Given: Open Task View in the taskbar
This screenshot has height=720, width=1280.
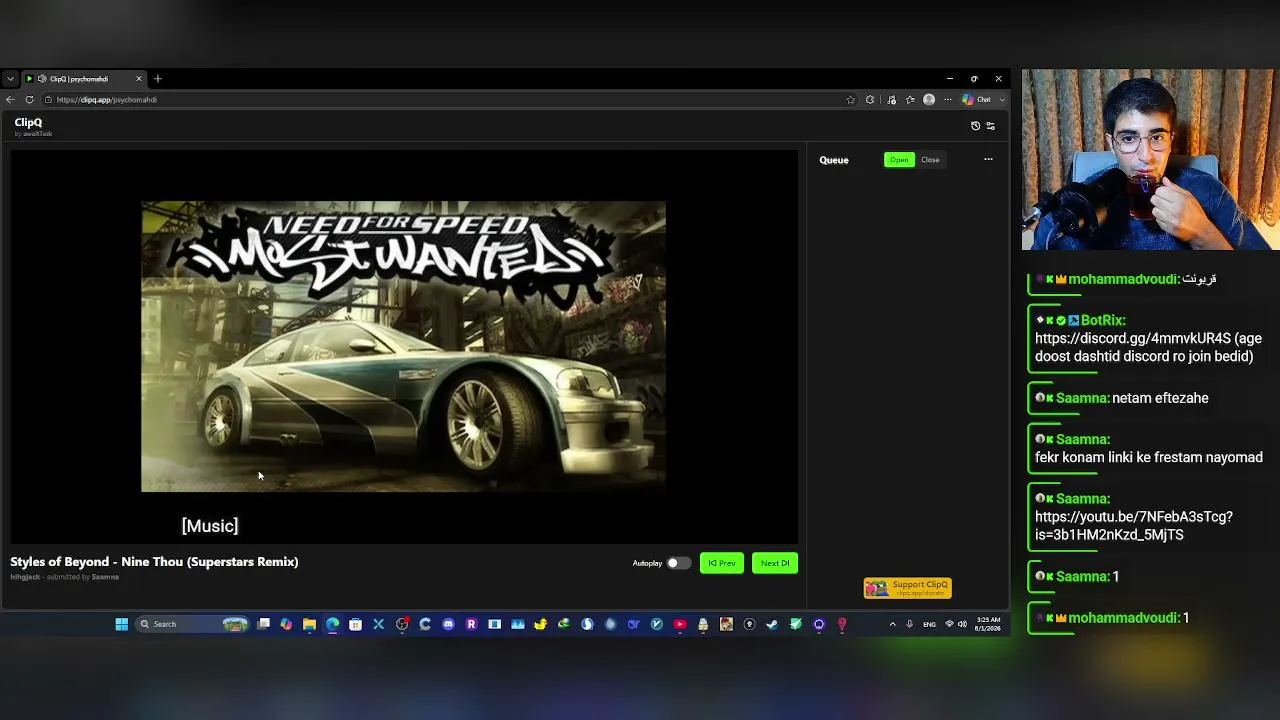Looking at the screenshot, I should pyautogui.click(x=264, y=624).
